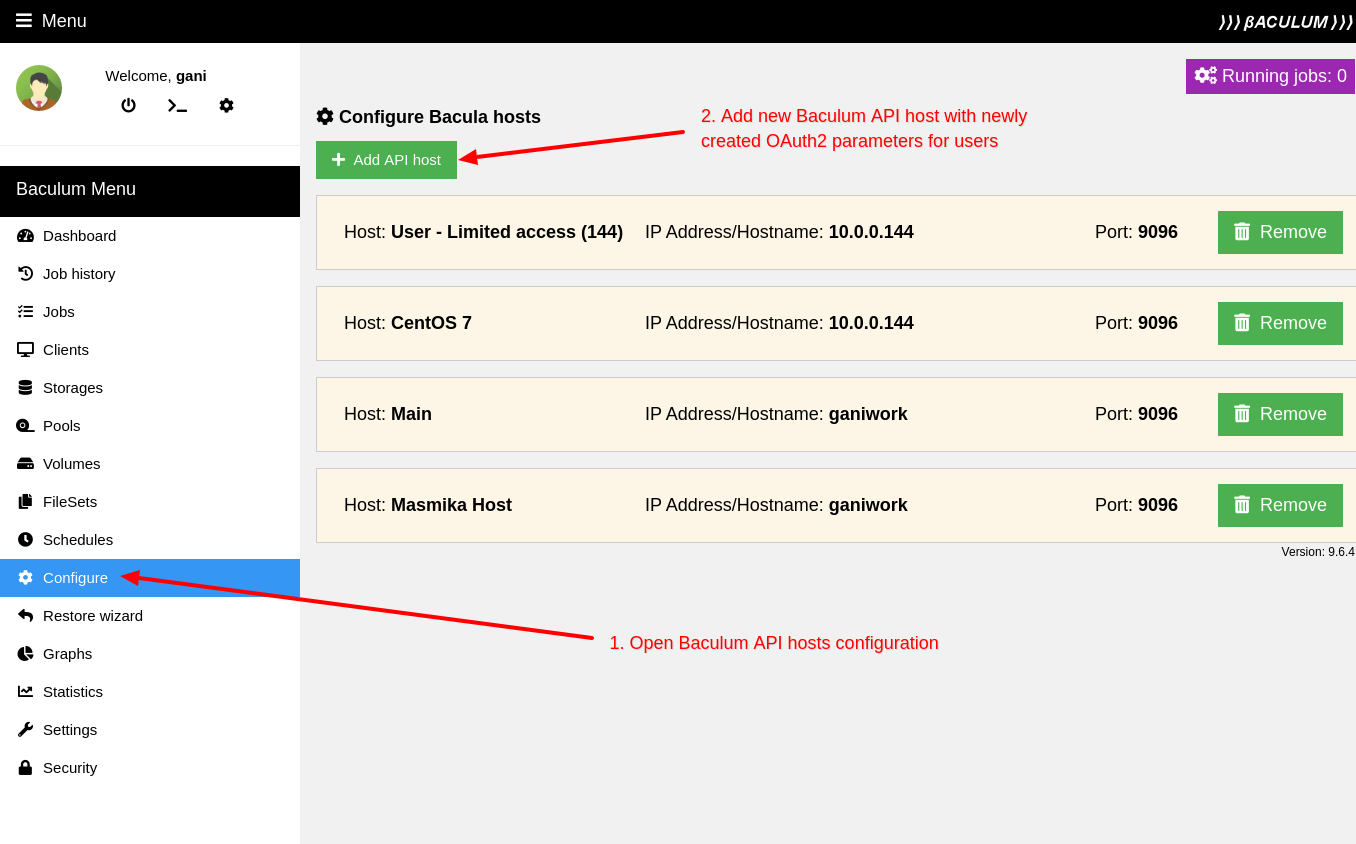This screenshot has width=1356, height=844.
Task: Select the Configure Bacula hosts heading
Action: [x=428, y=117]
